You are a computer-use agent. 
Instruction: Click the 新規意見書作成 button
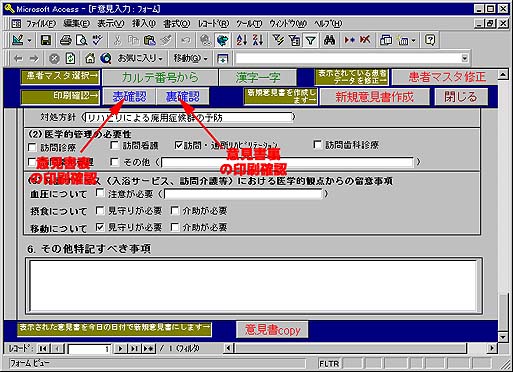pos(374,97)
